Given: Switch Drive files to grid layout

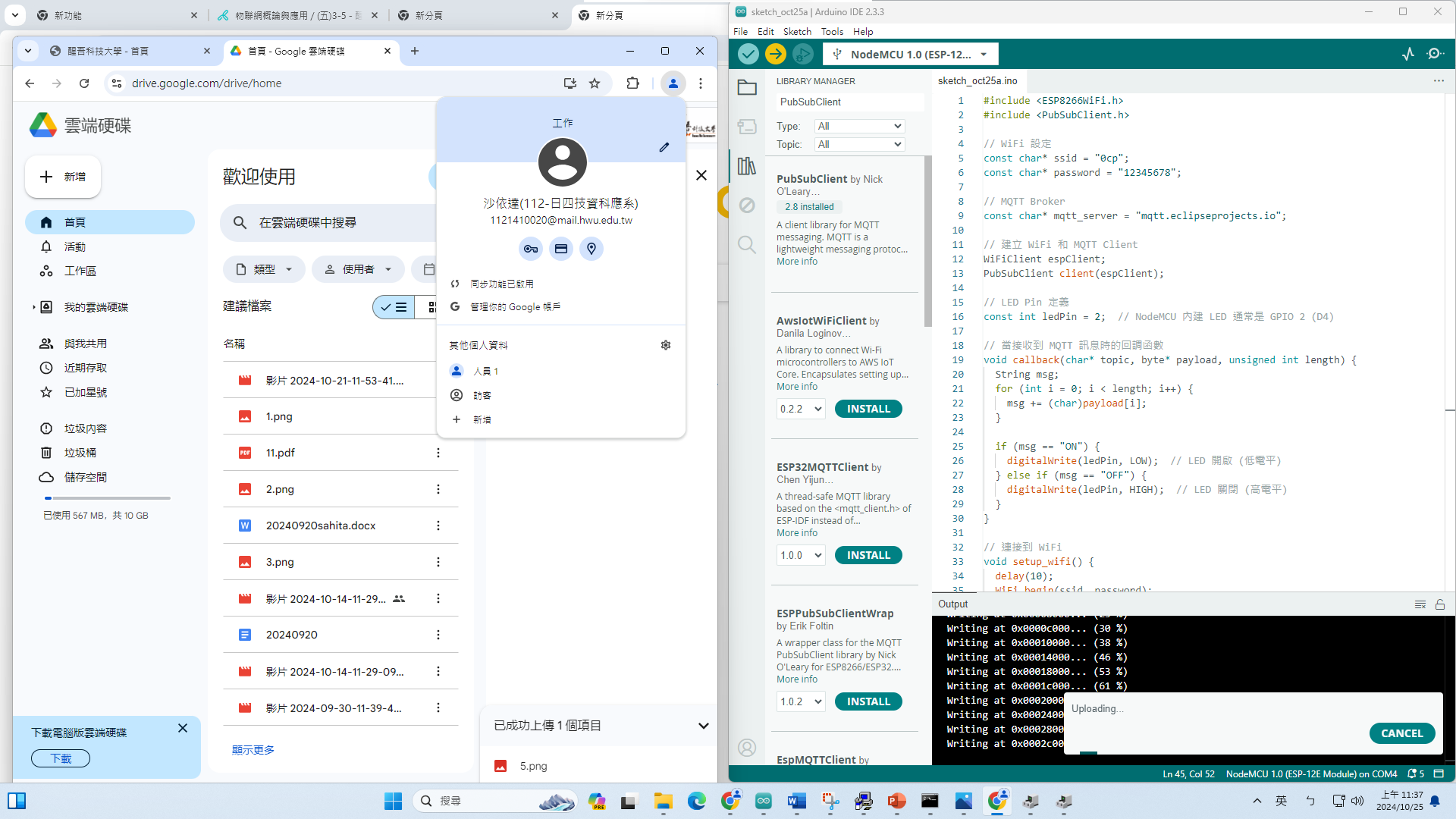Looking at the screenshot, I should point(431,307).
